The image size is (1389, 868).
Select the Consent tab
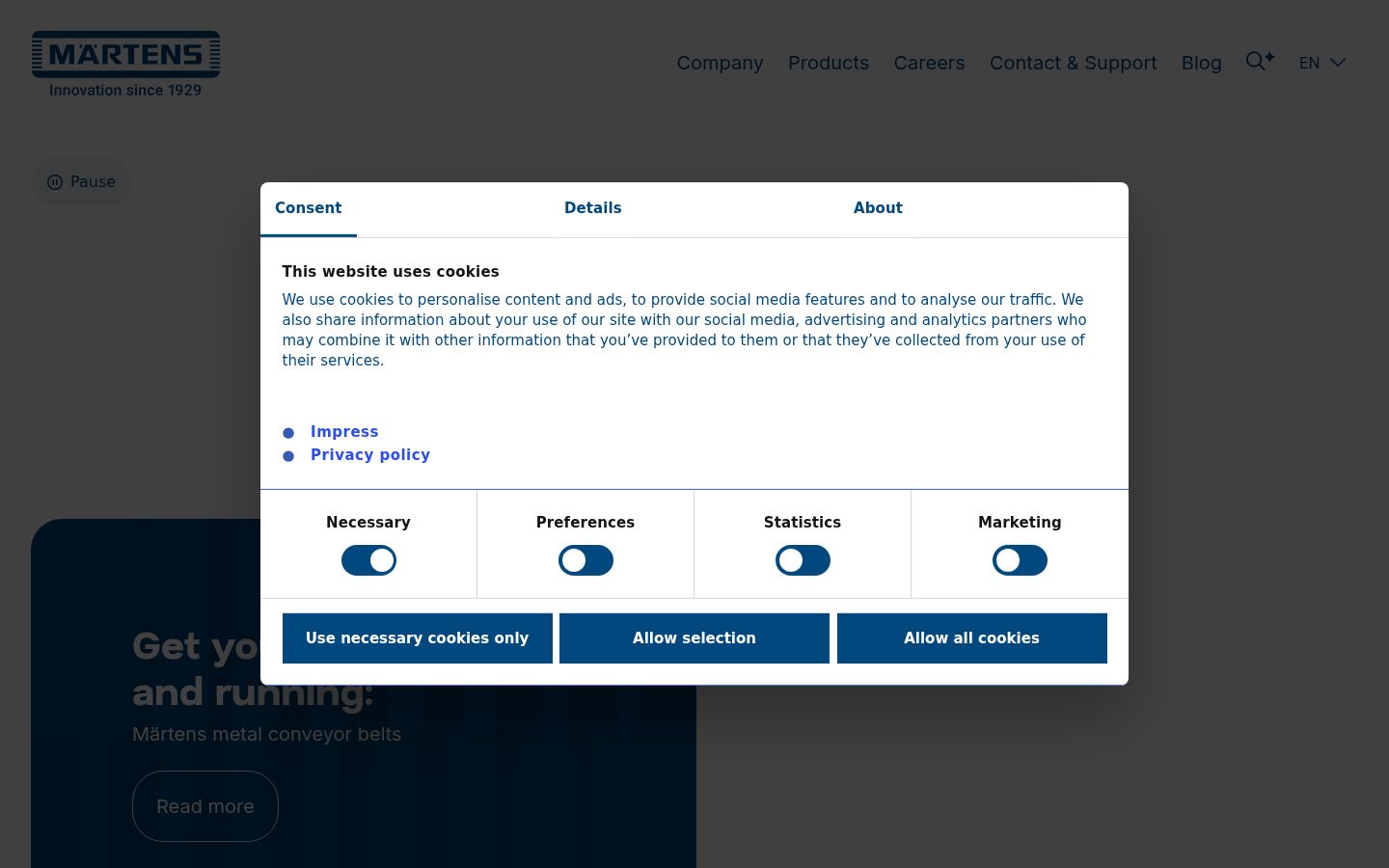pyautogui.click(x=309, y=208)
